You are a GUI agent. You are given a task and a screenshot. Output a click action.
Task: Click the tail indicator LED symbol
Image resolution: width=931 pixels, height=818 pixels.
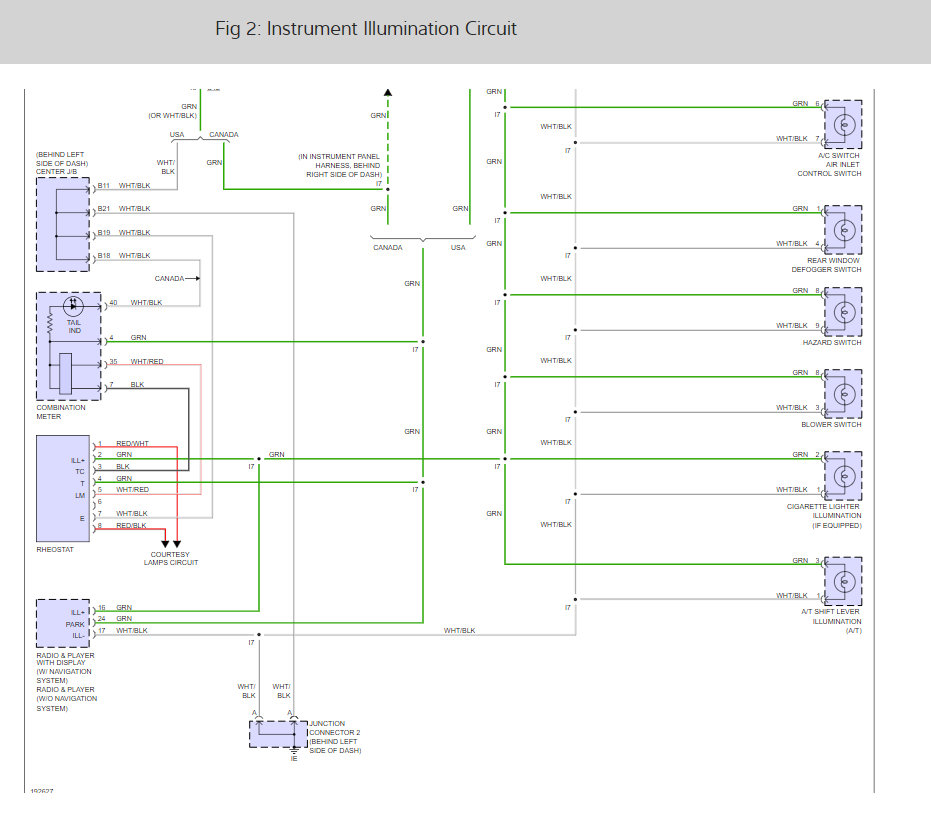[x=73, y=306]
